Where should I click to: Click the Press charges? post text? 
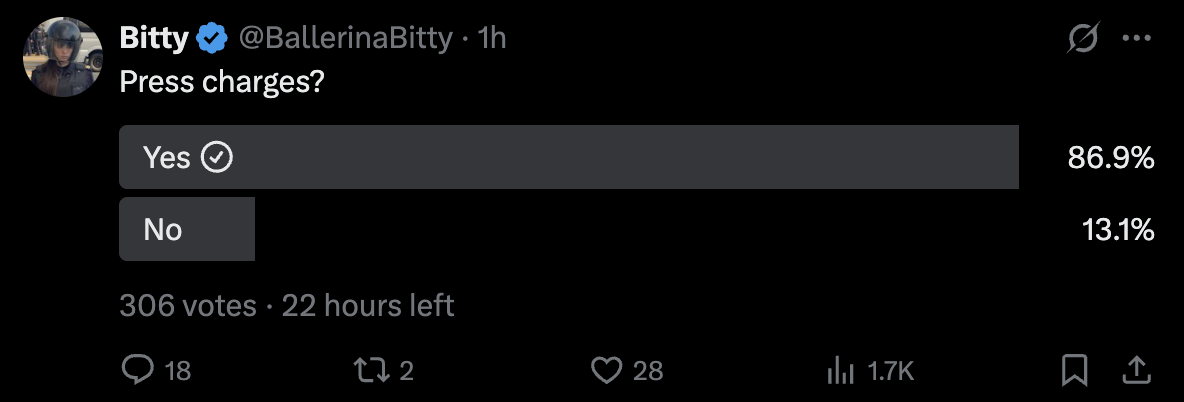coord(221,82)
